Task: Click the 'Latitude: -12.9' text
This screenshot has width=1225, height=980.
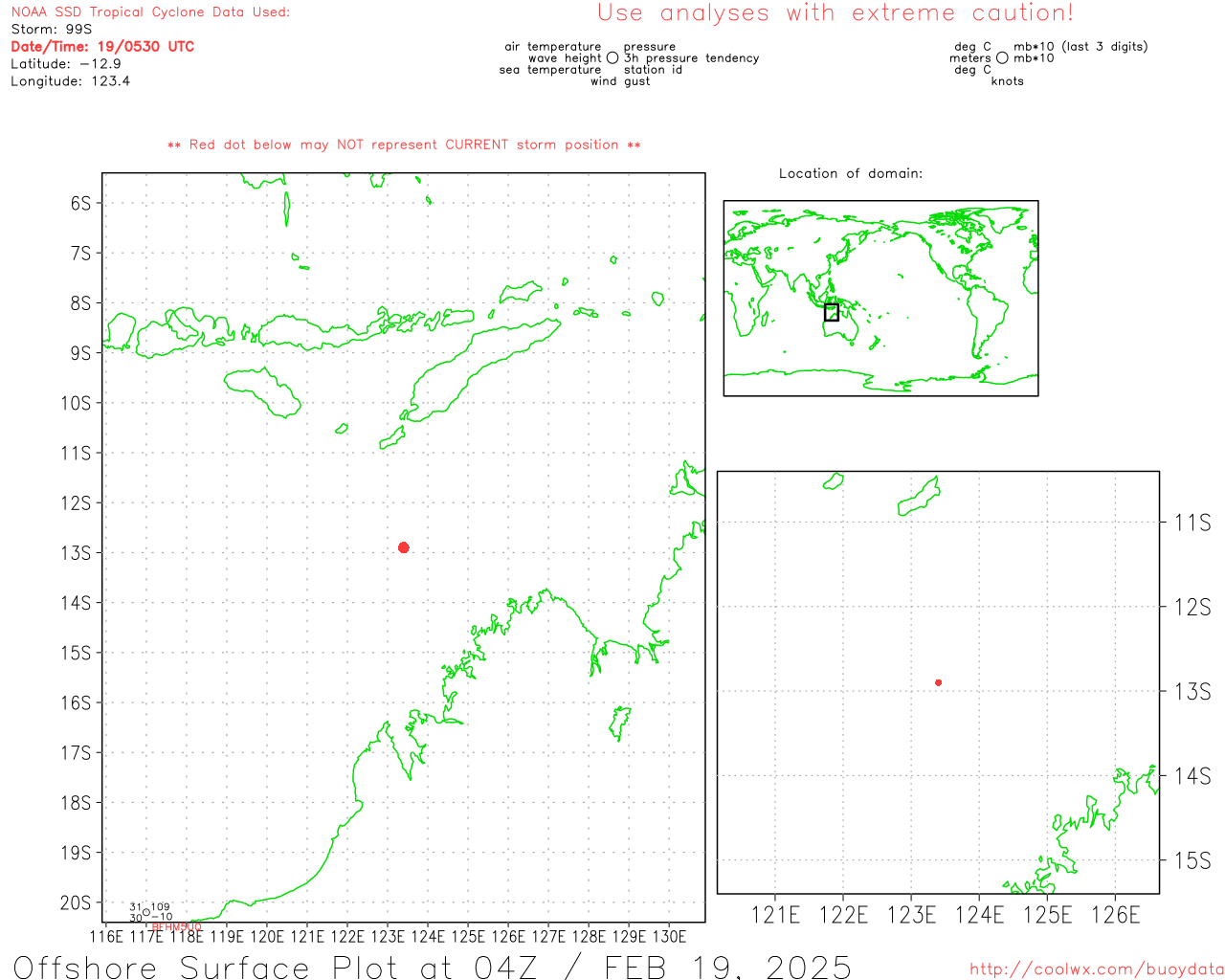Action: (66, 63)
